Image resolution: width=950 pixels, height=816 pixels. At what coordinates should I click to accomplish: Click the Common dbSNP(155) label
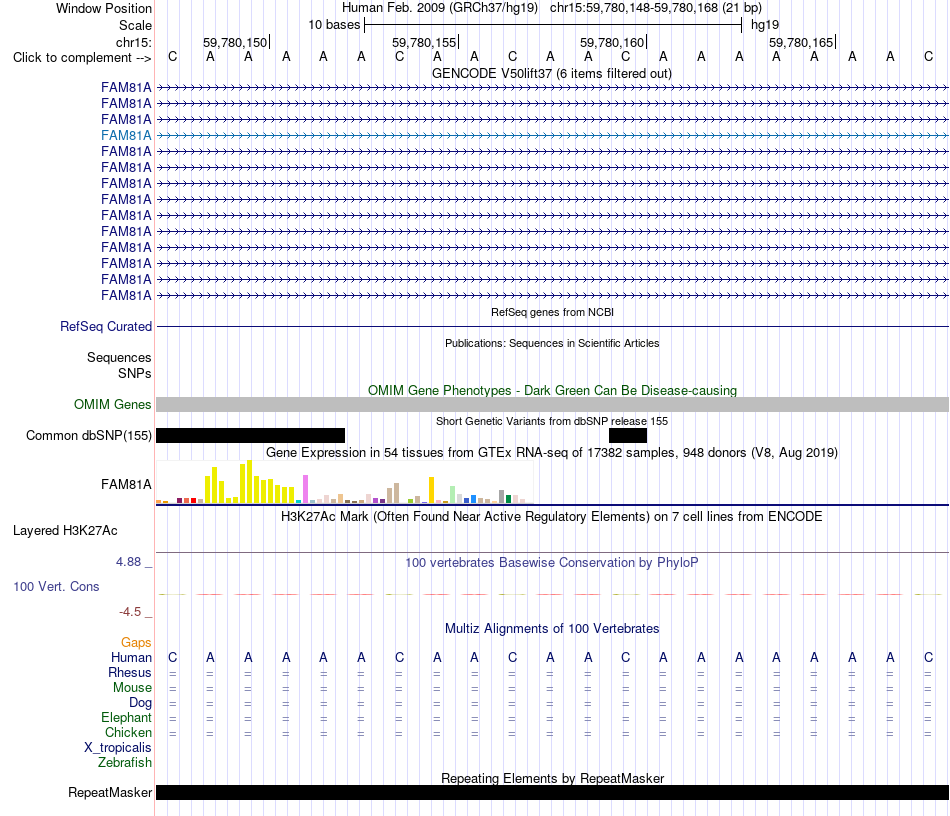pyautogui.click(x=88, y=436)
